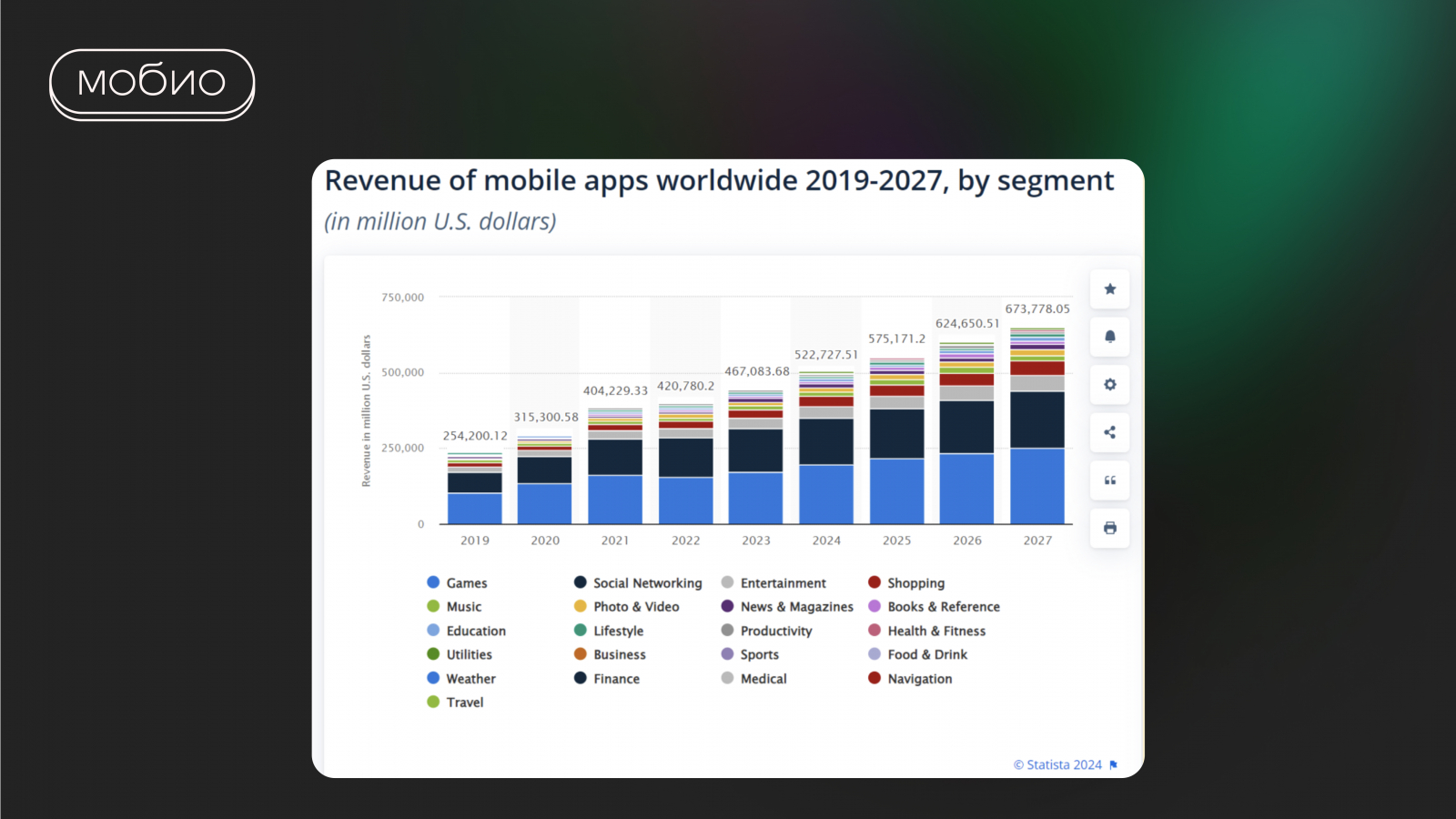This screenshot has width=1456, height=819.
Task: Click the Navigation legend label
Action: 919,679
